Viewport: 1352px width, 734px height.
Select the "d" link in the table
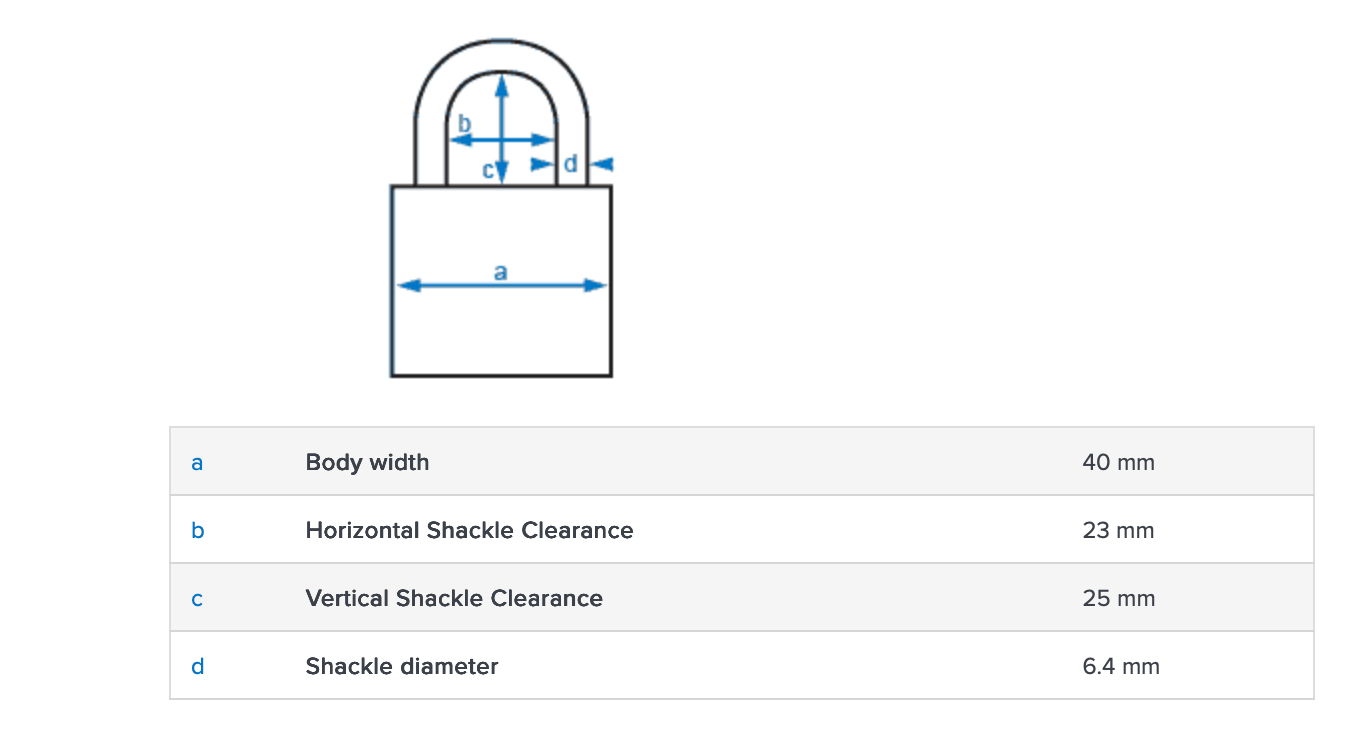click(x=197, y=667)
